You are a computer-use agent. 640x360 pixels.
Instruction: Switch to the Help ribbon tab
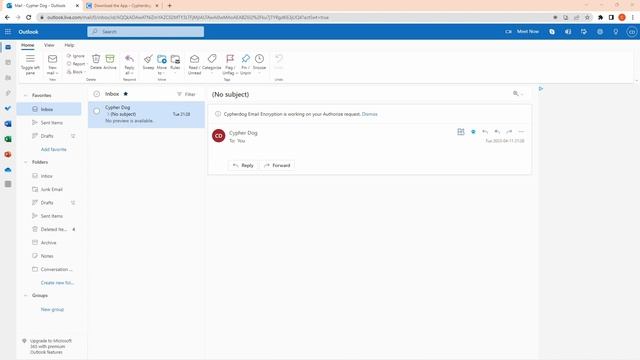(69, 45)
